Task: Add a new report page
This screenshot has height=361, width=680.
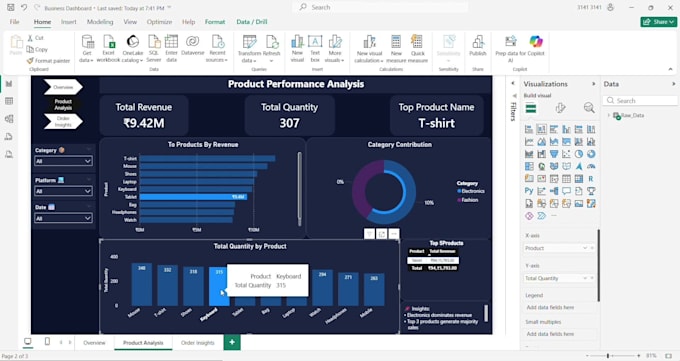Action: pos(232,342)
